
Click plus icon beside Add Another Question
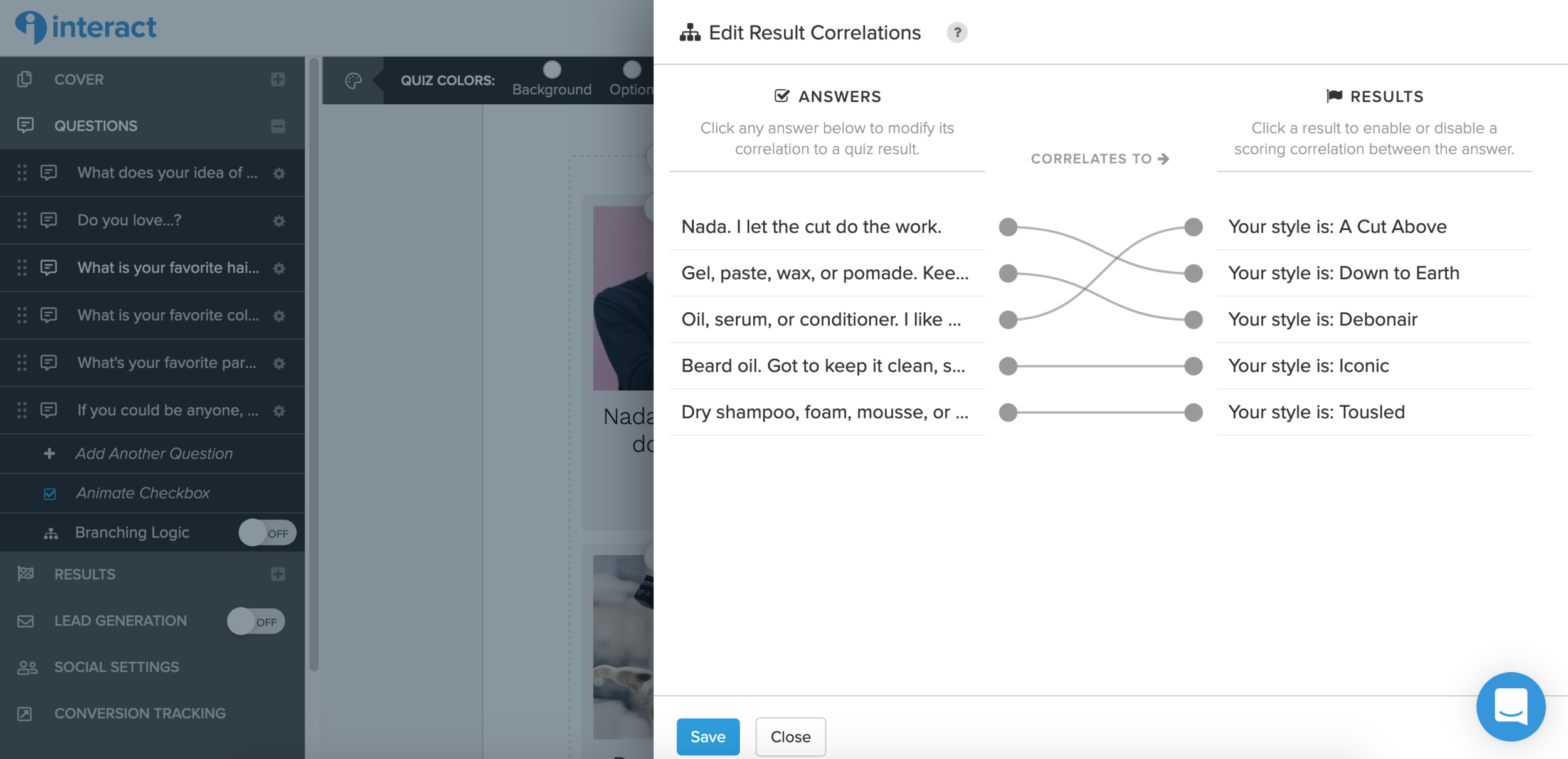pyautogui.click(x=50, y=454)
